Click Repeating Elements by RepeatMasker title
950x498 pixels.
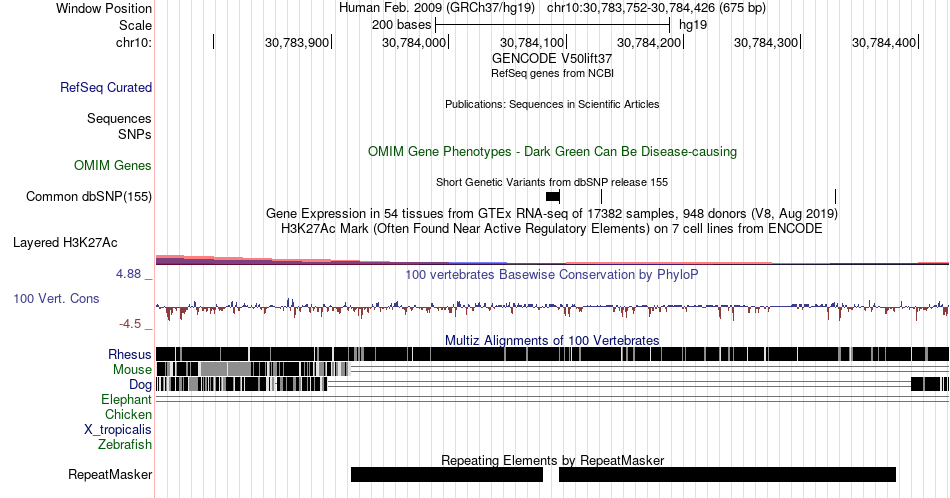(x=552, y=460)
